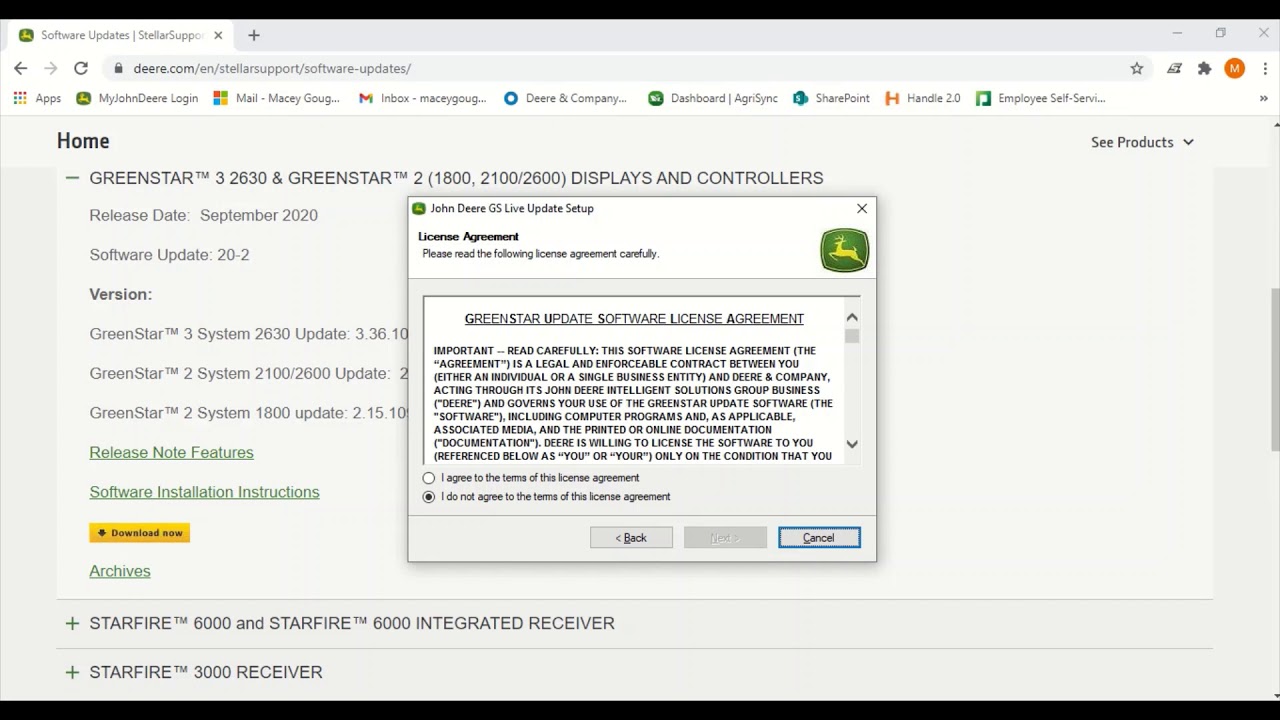Click page scrollbar down arrow
Screen dimensions: 1280x720
click(x=1275, y=694)
